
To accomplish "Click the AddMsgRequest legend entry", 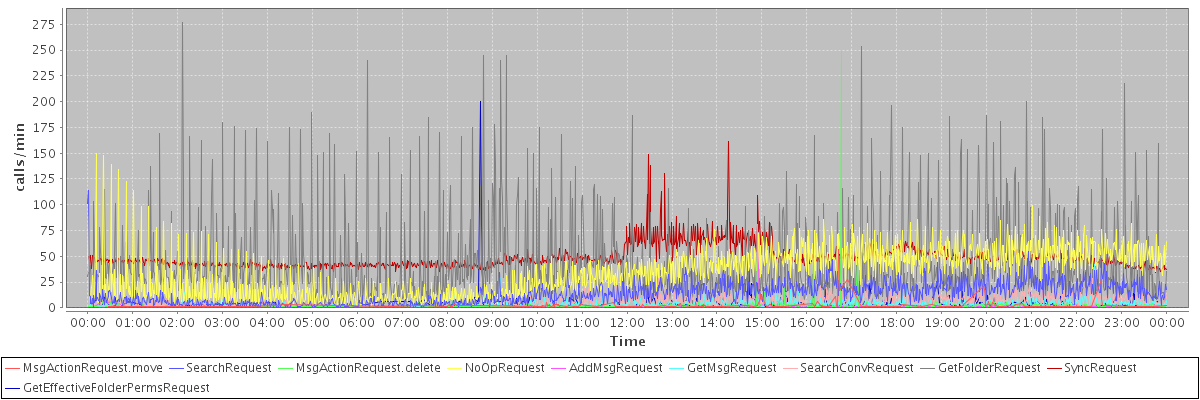I will click(x=607, y=368).
